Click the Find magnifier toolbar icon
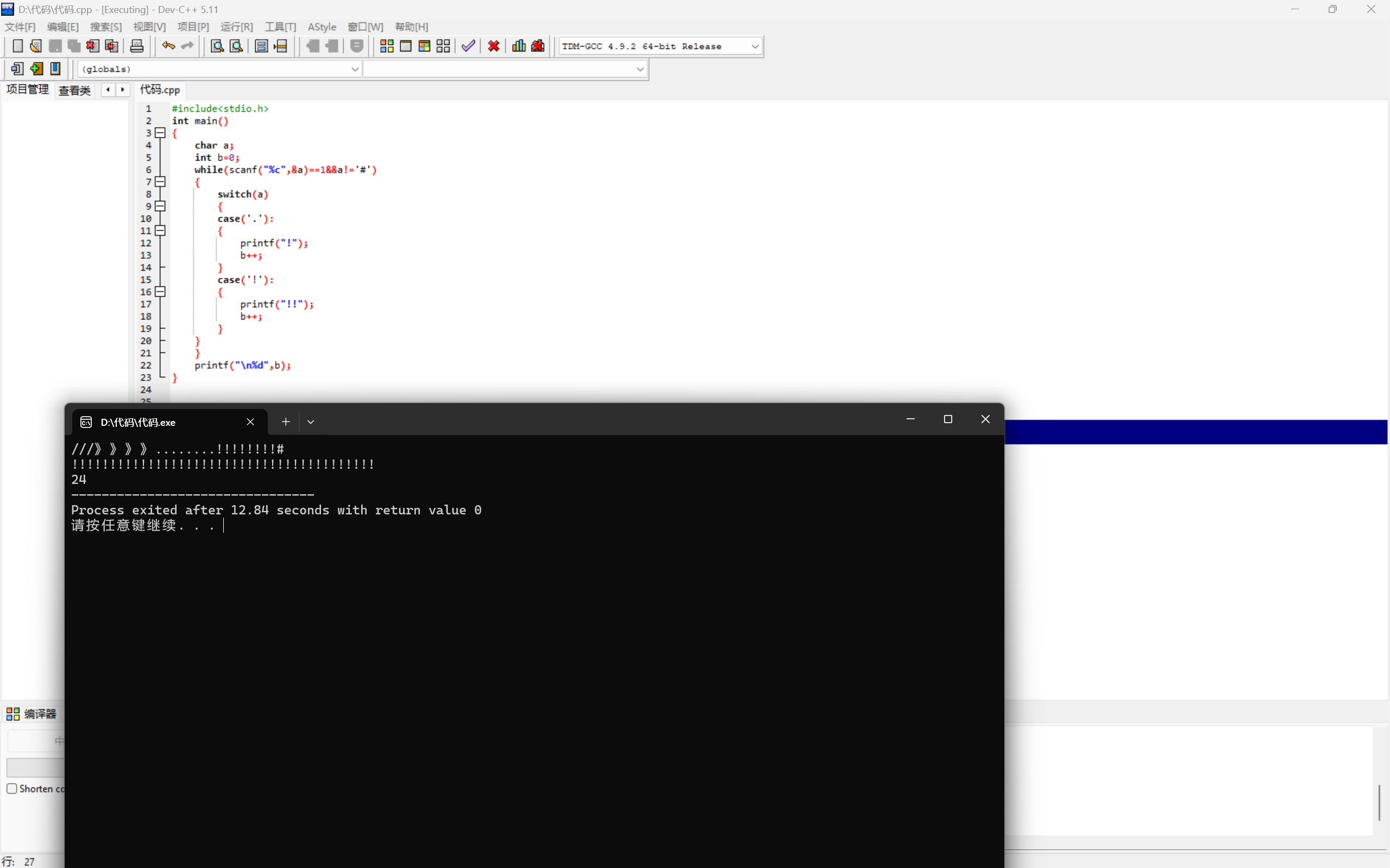 point(217,46)
